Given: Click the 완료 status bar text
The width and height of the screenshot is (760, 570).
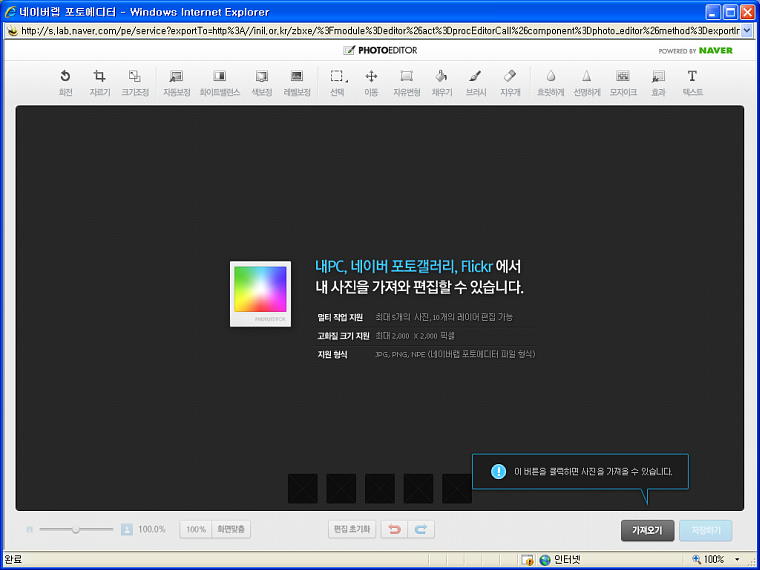Looking at the screenshot, I should pos(14,560).
